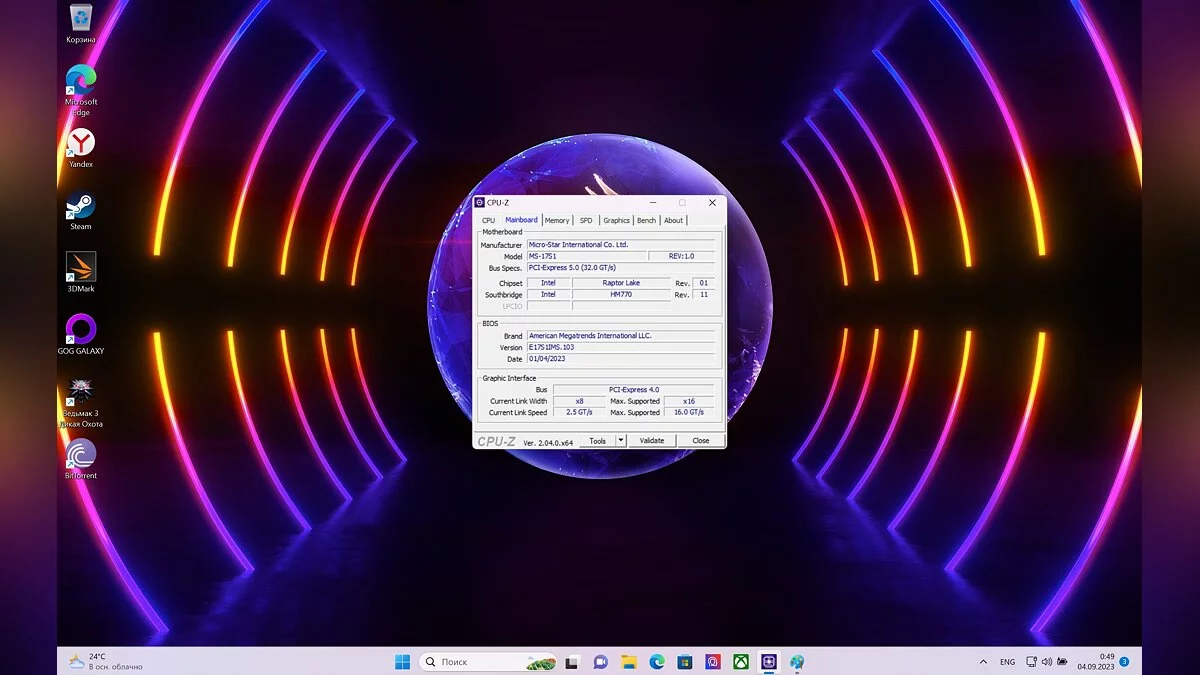This screenshot has width=1200, height=675.
Task: Open File Explorer from the taskbar
Action: pos(628,662)
